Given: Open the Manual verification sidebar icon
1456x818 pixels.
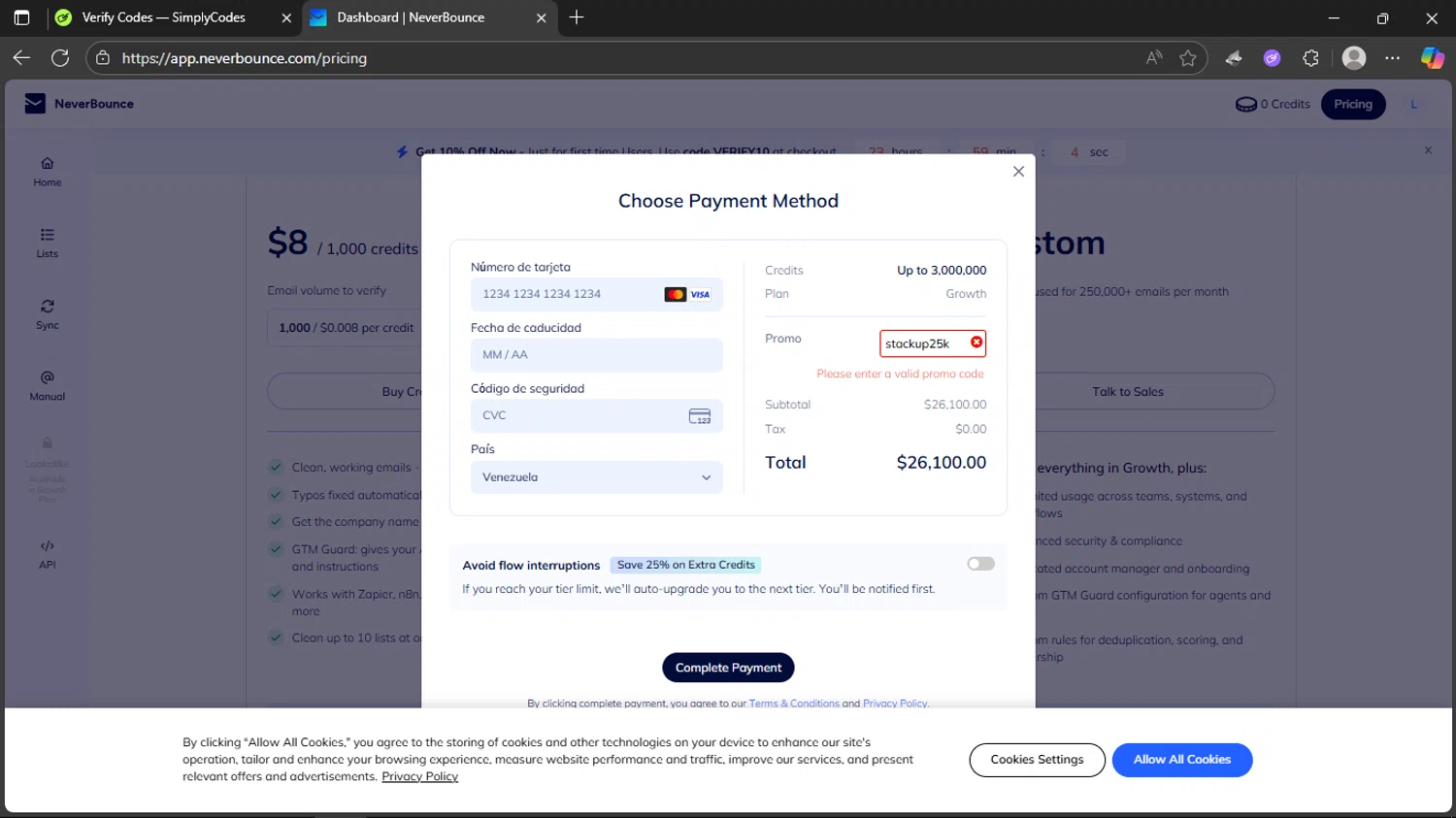Looking at the screenshot, I should coord(48,385).
